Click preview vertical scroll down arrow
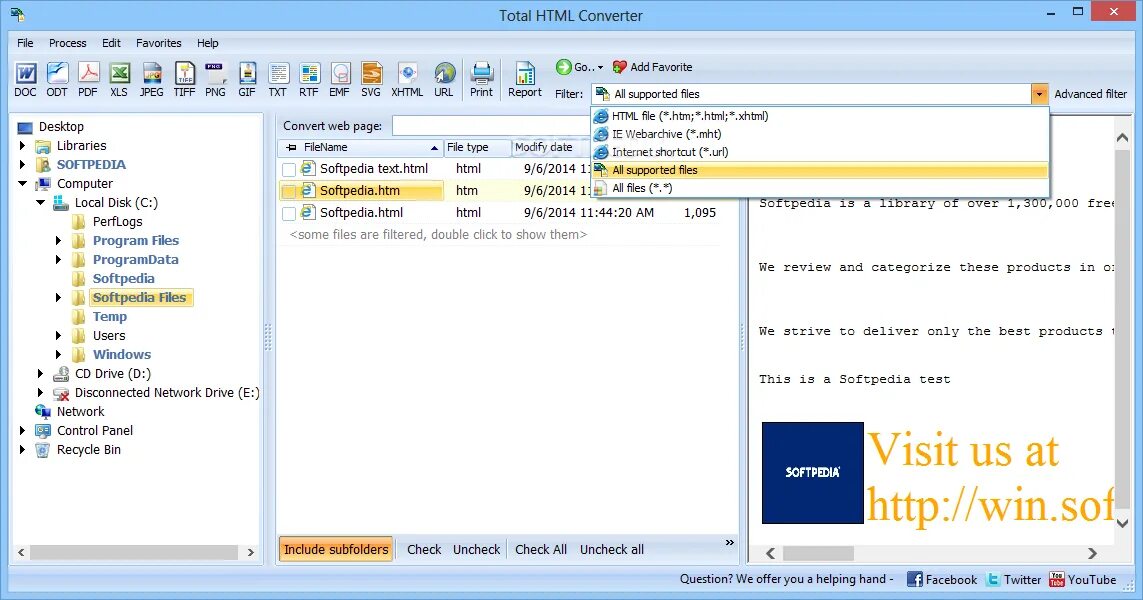The width and height of the screenshot is (1143, 600). pos(1123,523)
